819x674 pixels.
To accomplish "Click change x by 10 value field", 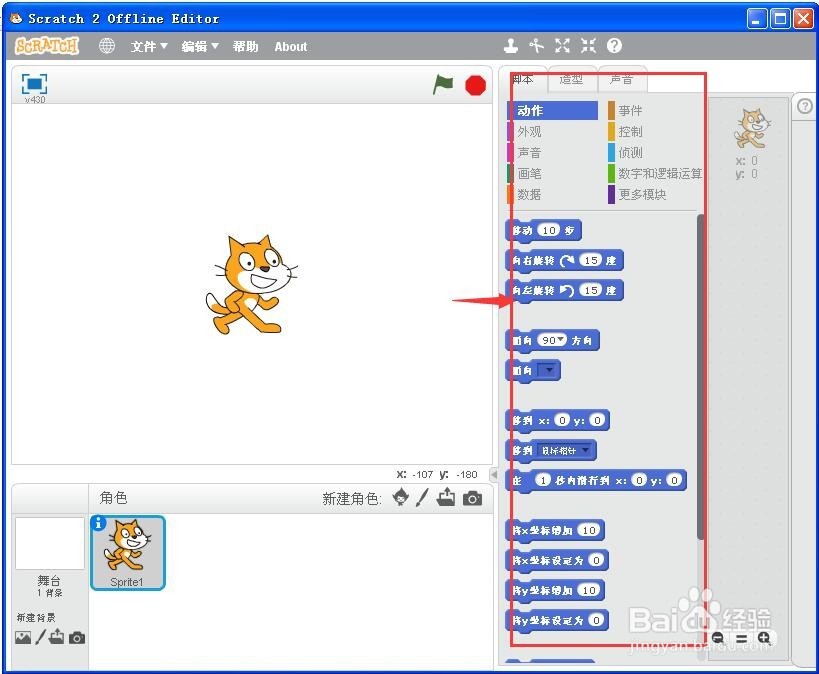I will point(589,530).
